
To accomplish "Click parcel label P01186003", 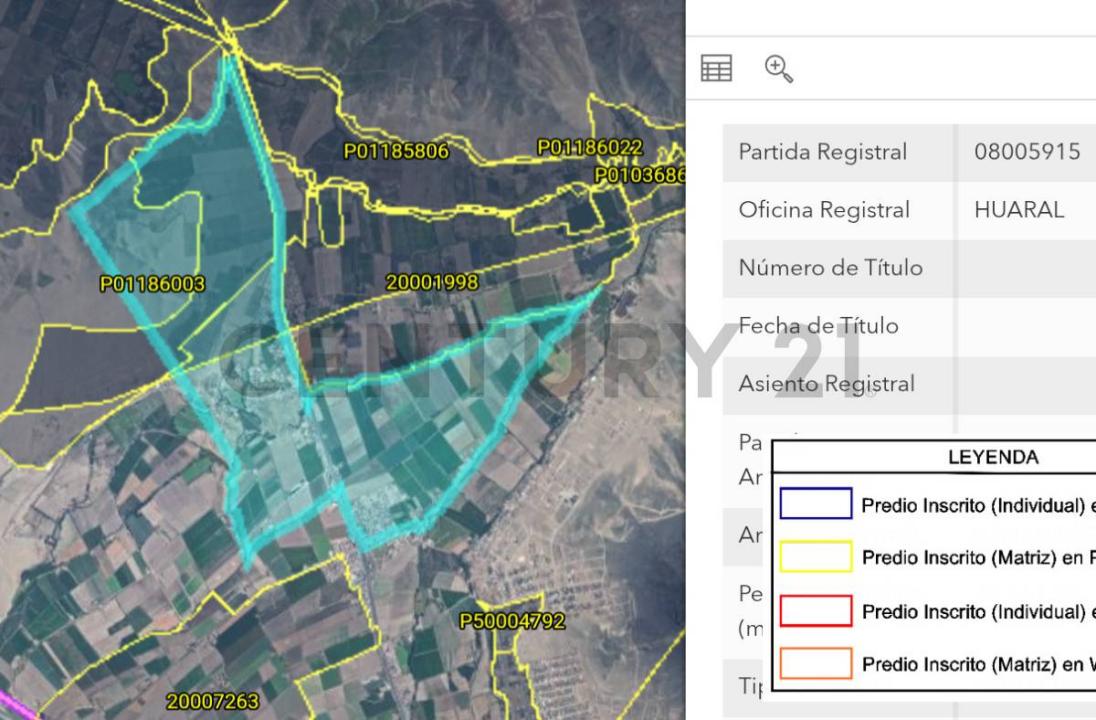I will pyautogui.click(x=152, y=285).
